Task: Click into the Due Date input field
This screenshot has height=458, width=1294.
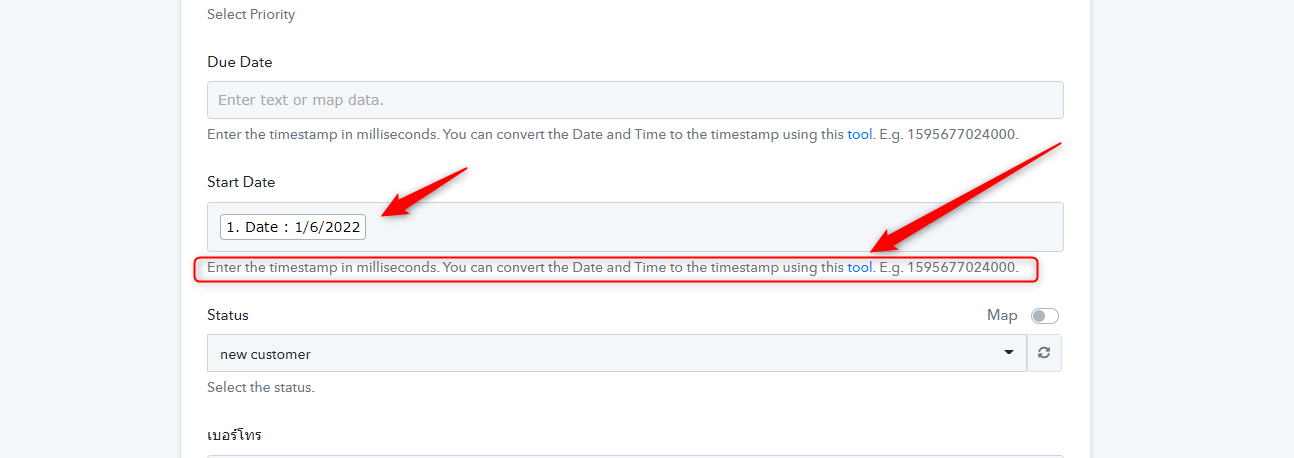Action: 634,100
